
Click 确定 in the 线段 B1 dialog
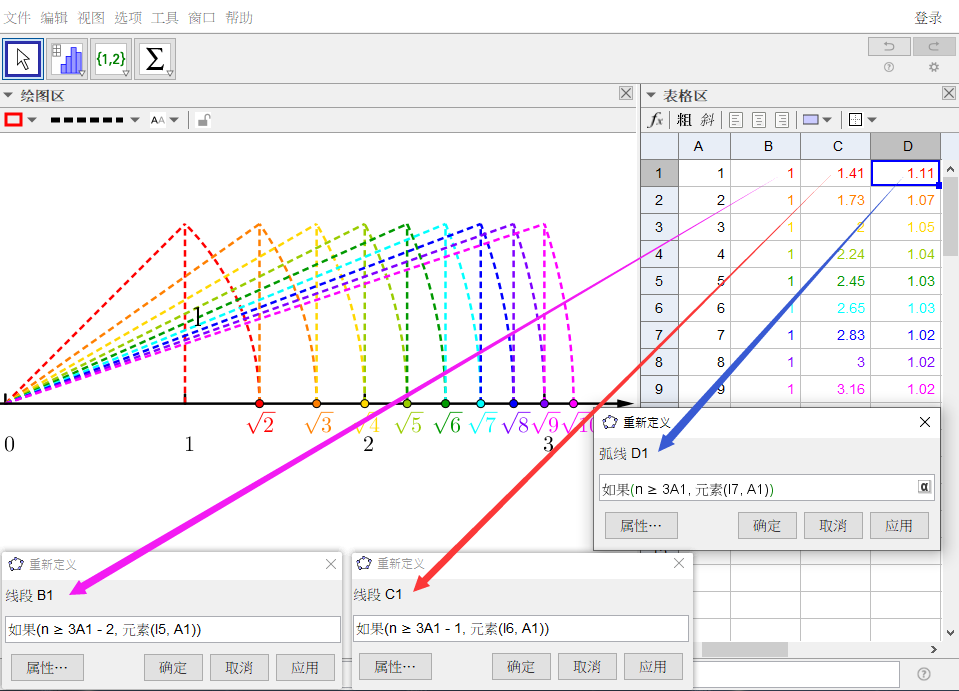(x=173, y=667)
